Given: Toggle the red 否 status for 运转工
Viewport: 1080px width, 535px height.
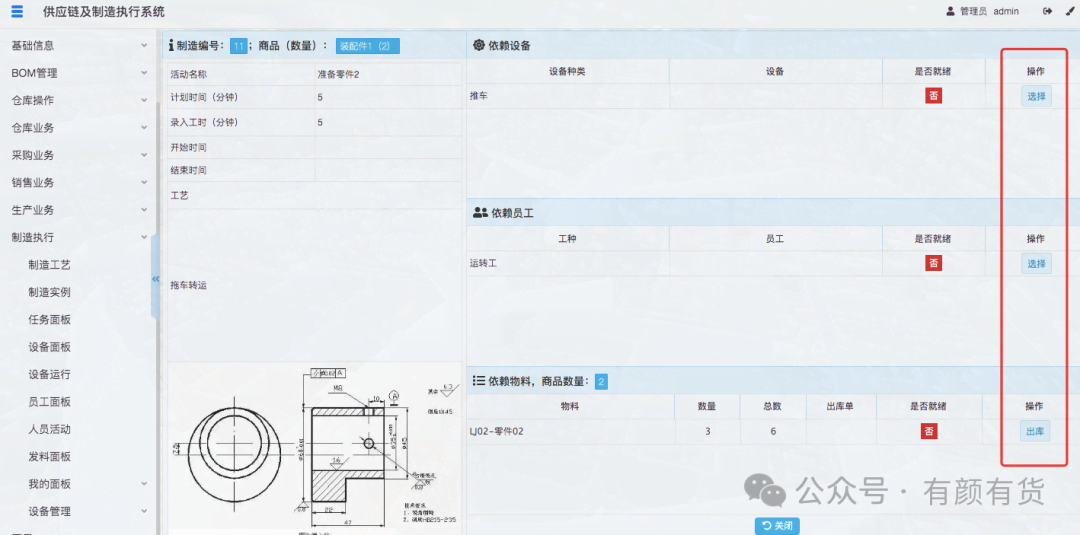Looking at the screenshot, I should [x=933, y=263].
